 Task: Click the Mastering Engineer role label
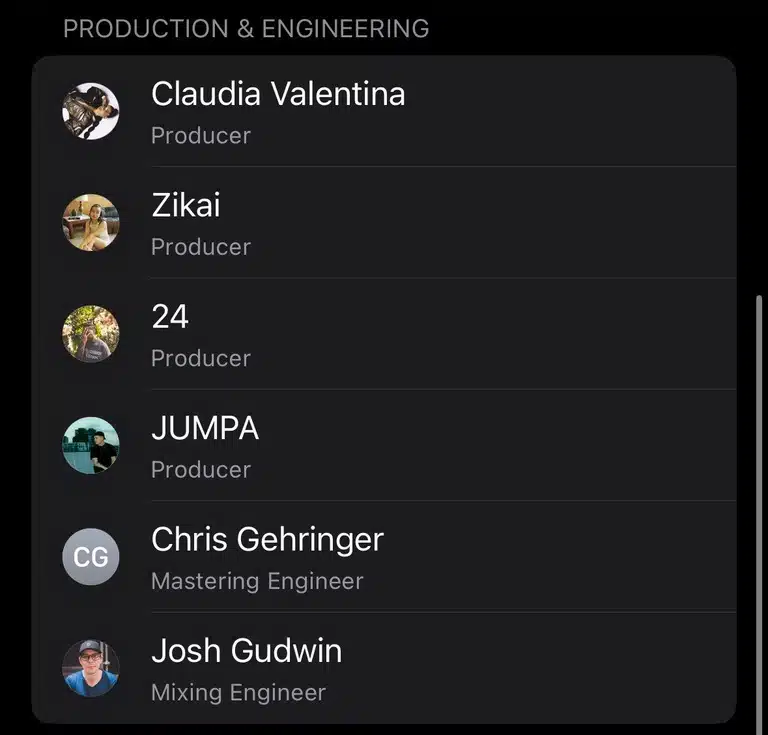point(257,581)
